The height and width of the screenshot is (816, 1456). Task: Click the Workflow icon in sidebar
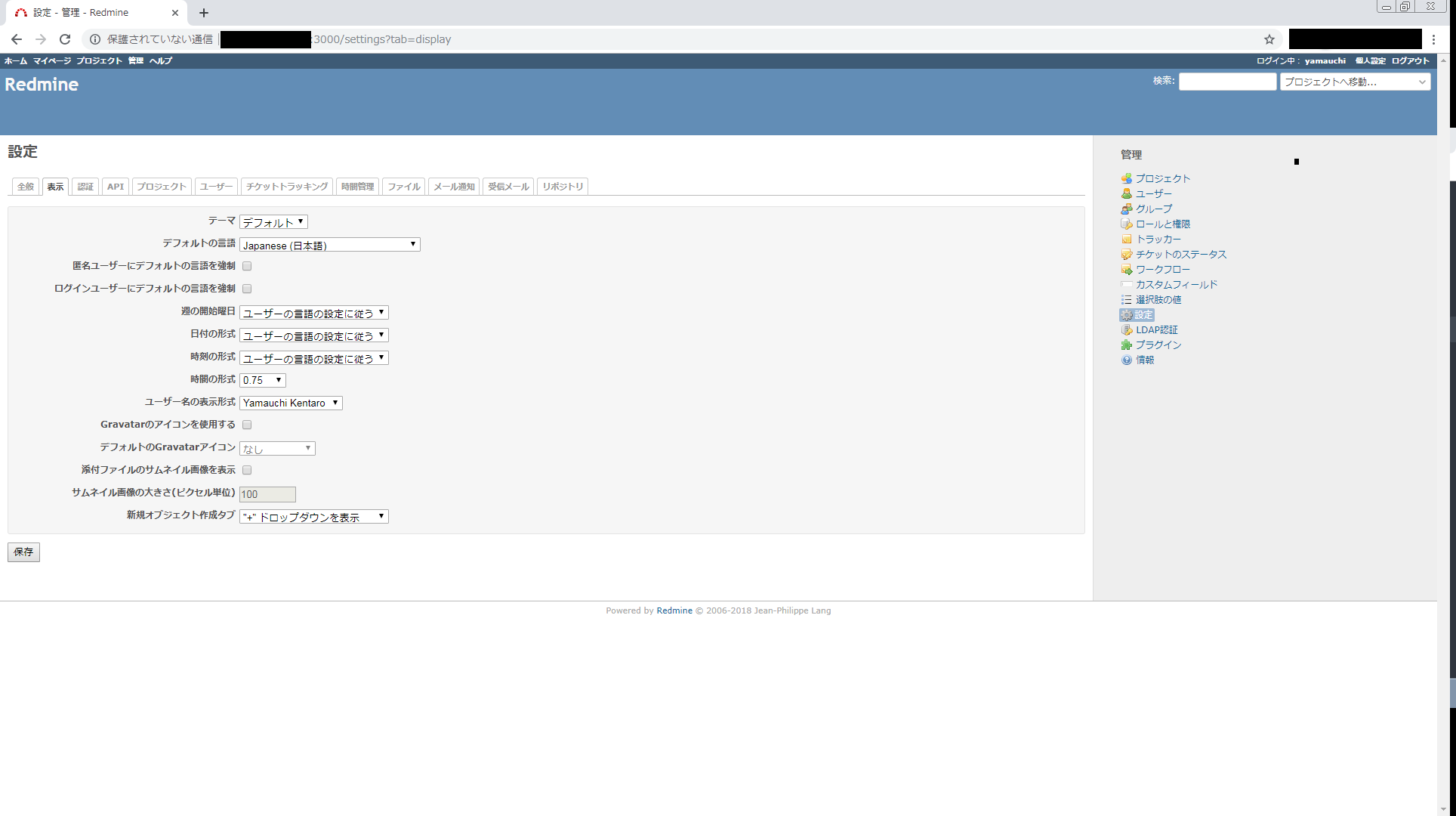pyautogui.click(x=1126, y=269)
